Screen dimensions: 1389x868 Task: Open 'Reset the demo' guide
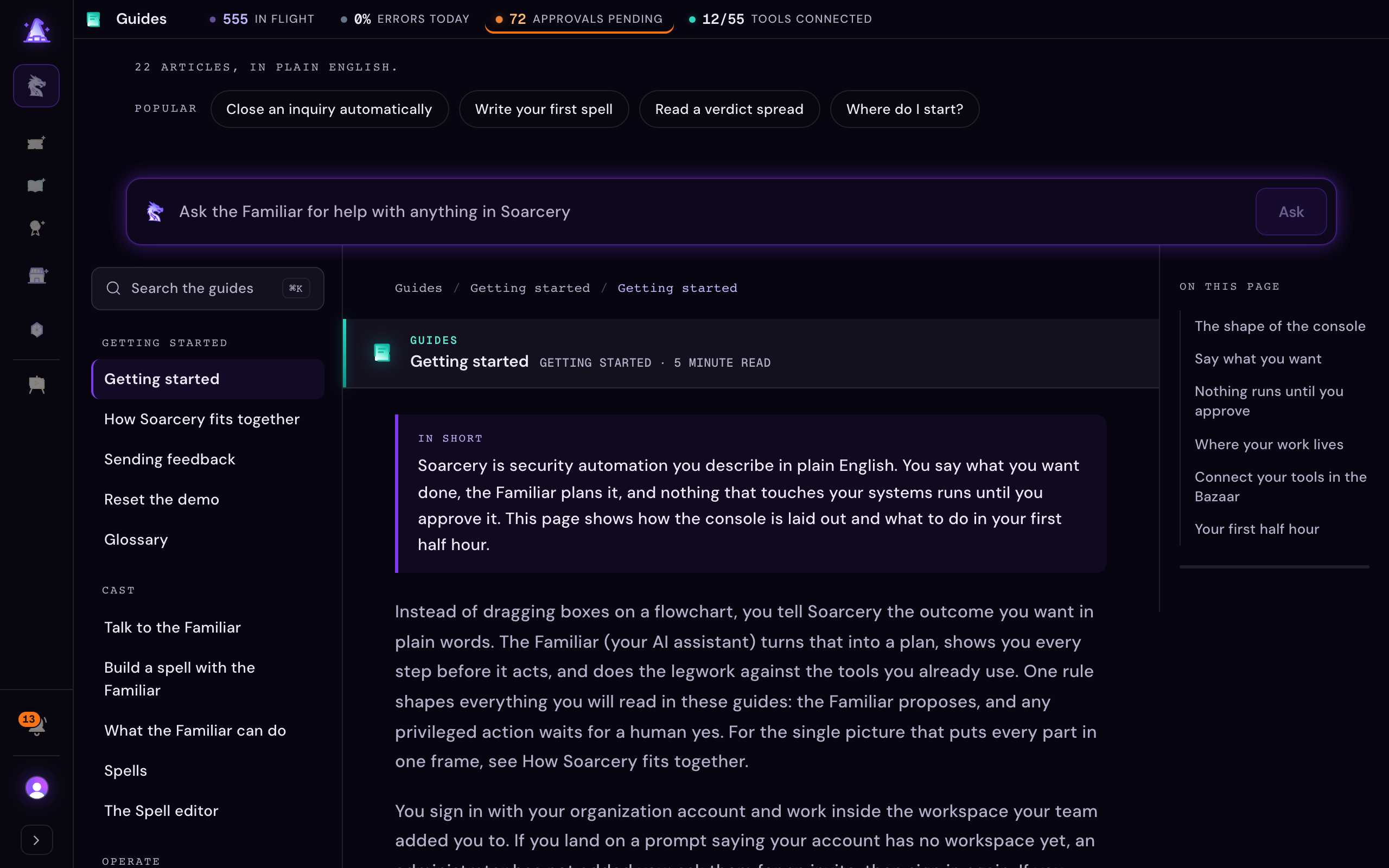[208, 500]
